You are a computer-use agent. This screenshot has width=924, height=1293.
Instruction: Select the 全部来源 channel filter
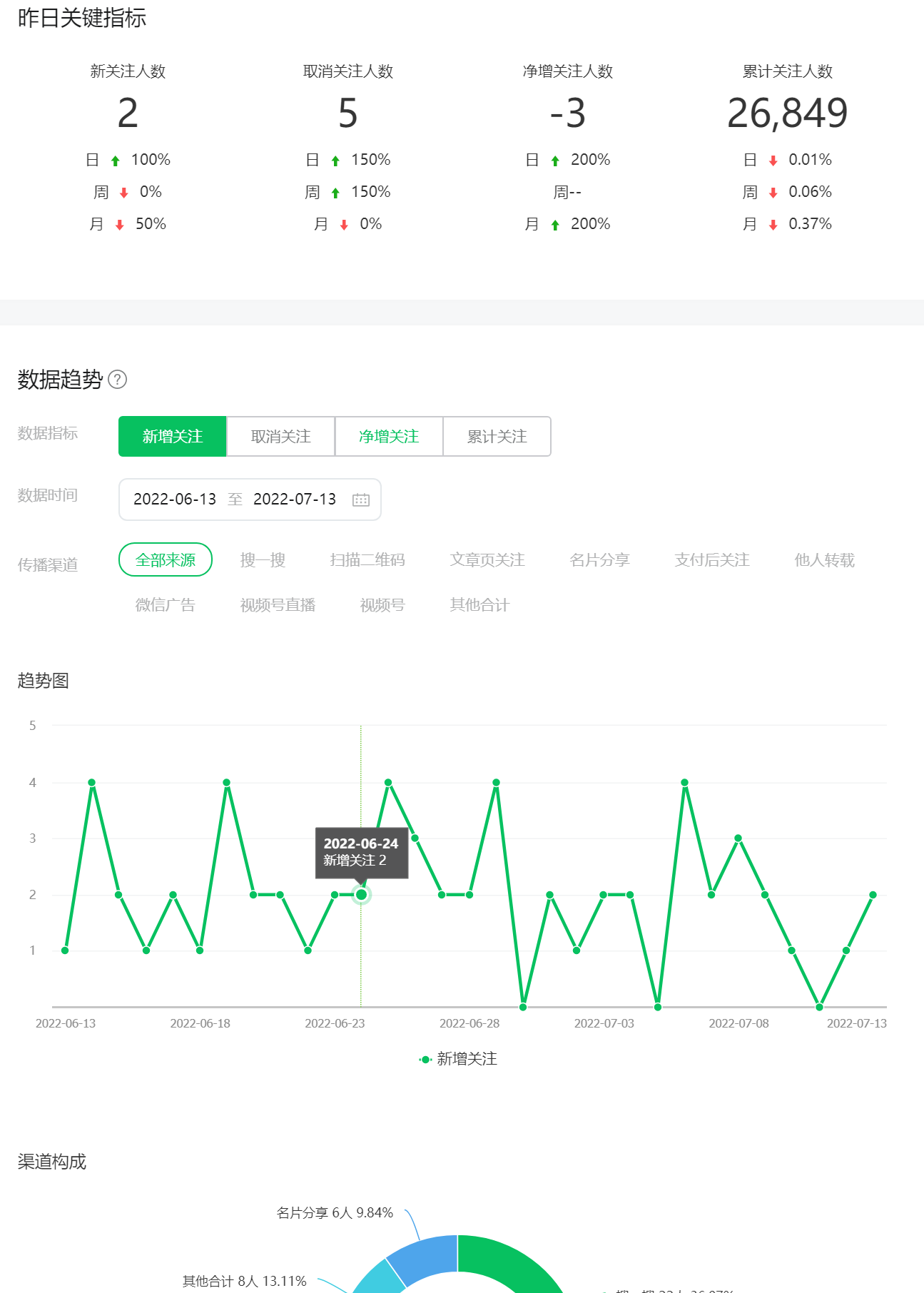166,560
